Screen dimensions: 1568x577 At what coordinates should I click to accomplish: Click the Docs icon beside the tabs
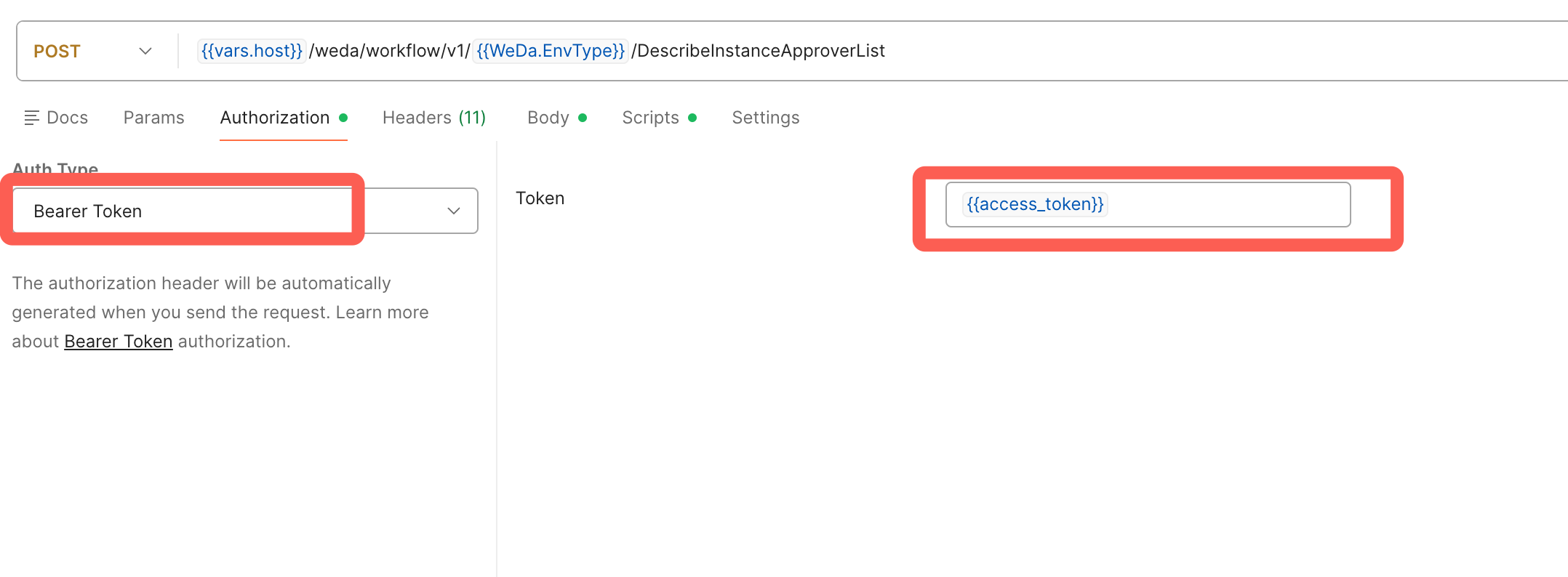coord(31,118)
